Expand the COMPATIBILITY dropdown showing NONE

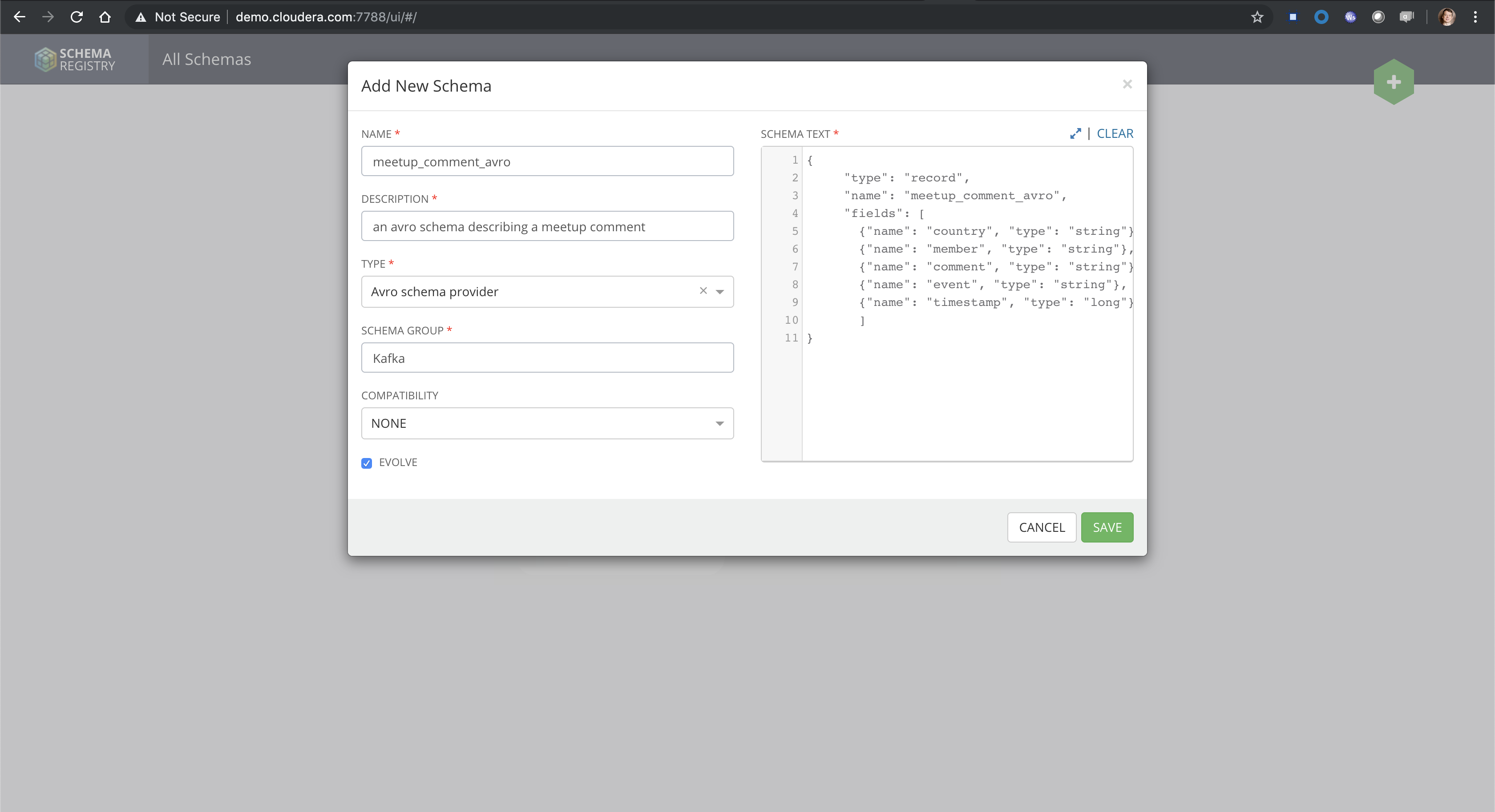pyautogui.click(x=547, y=423)
